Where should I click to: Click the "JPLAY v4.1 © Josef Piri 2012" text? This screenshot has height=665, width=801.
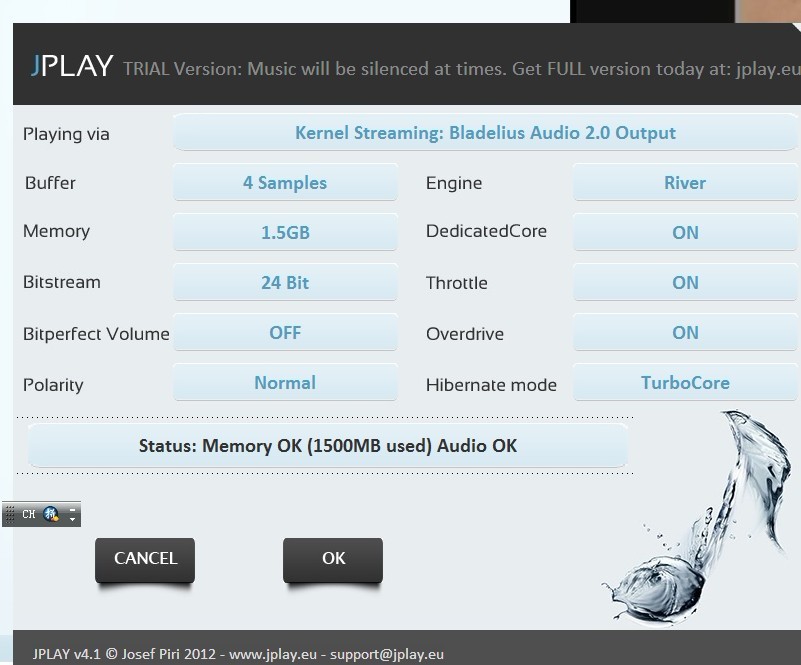click(124, 654)
